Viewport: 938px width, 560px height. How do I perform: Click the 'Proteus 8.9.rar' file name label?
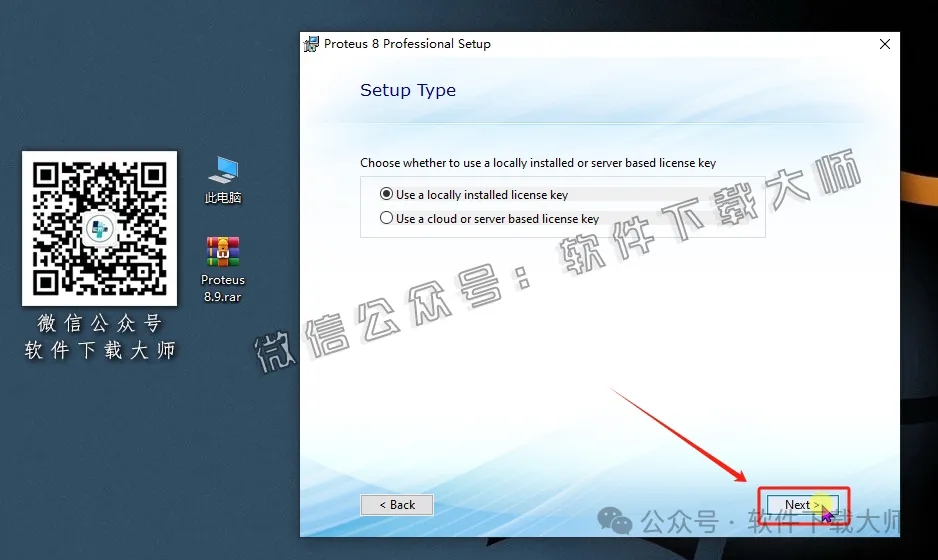coord(223,288)
